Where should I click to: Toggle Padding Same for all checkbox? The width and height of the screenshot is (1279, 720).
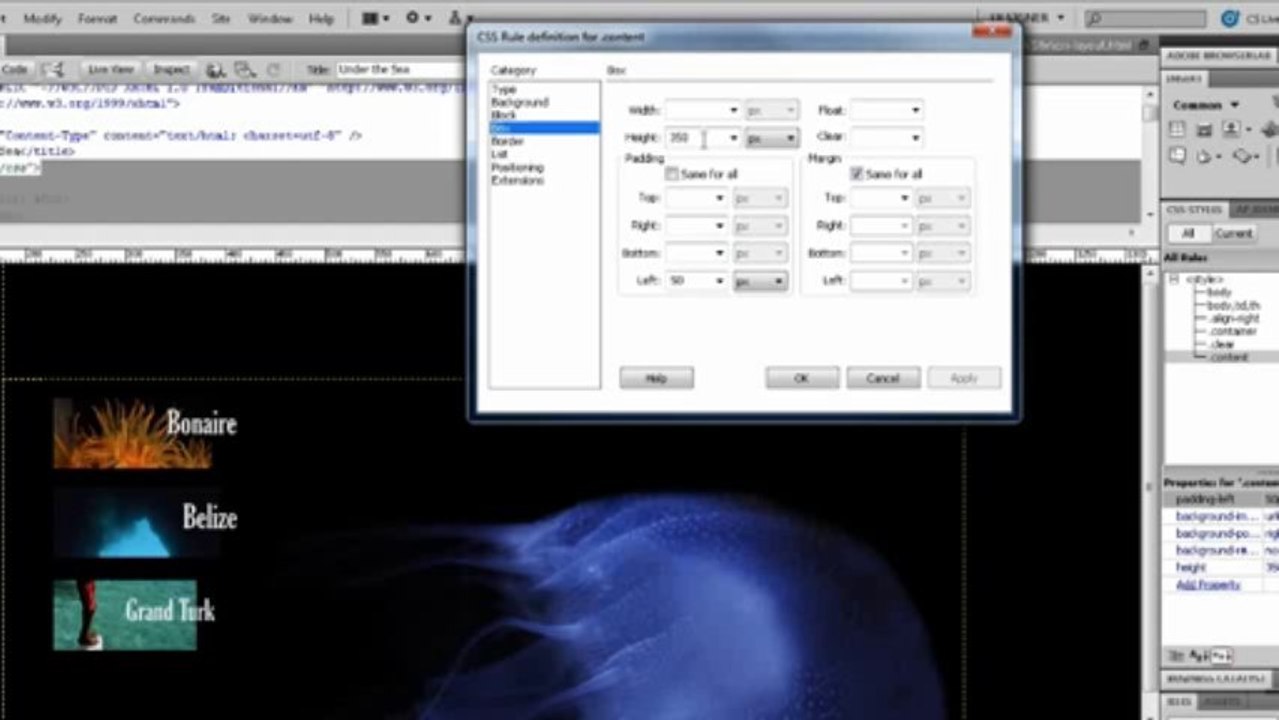(672, 174)
